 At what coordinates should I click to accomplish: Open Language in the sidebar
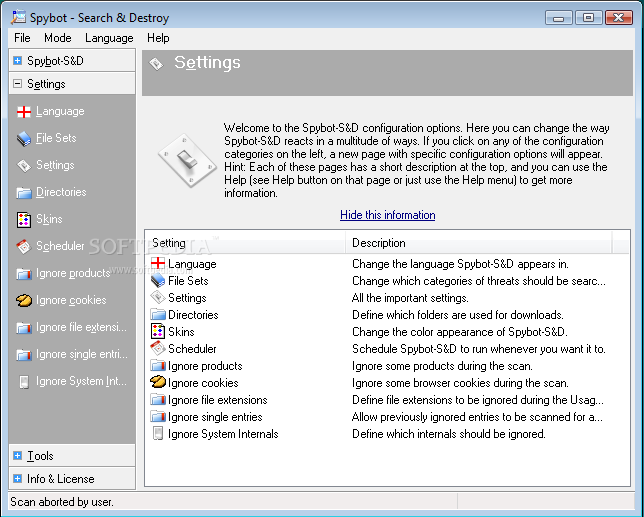coord(60,111)
